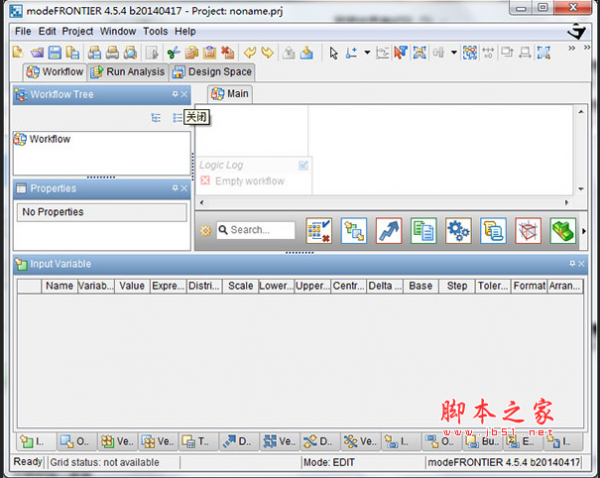Click the Base column header

pyautogui.click(x=421, y=286)
